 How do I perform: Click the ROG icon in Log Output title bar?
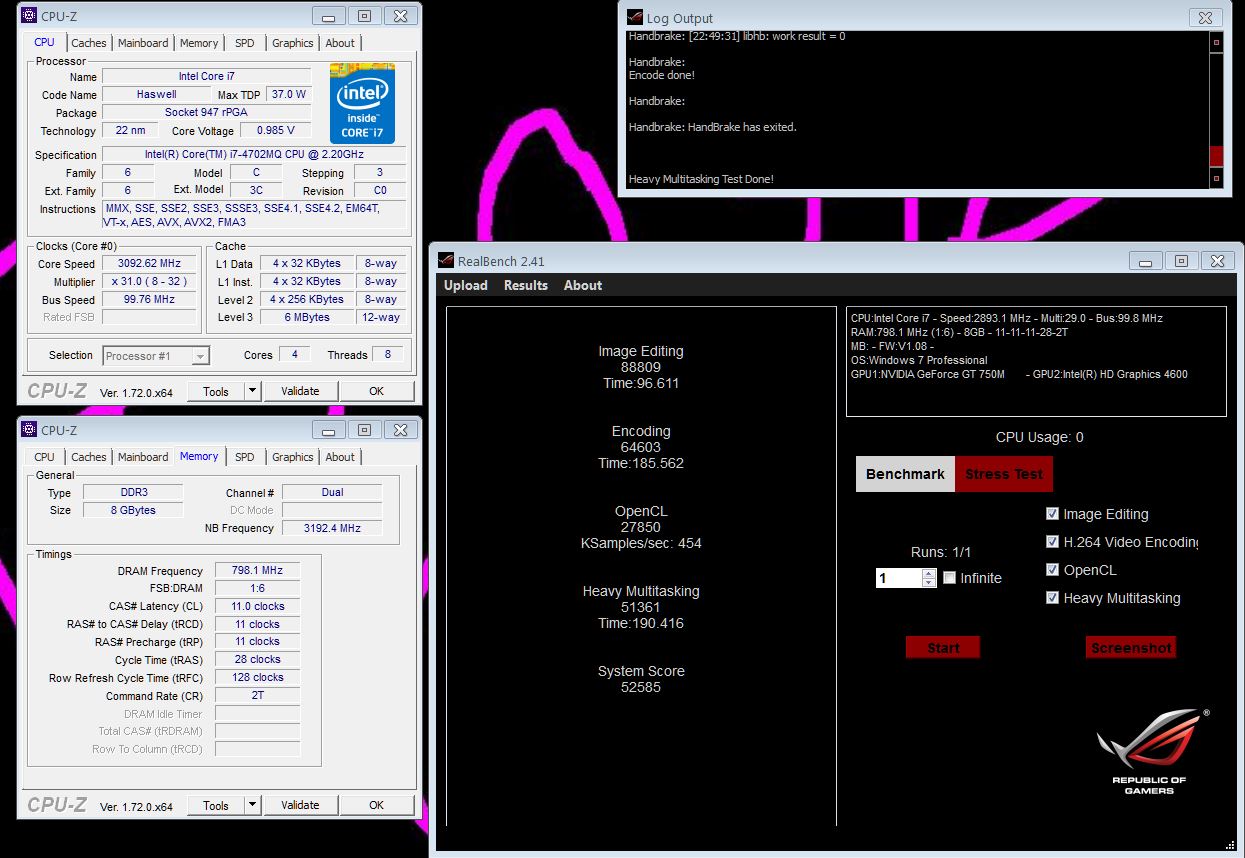[x=635, y=17]
